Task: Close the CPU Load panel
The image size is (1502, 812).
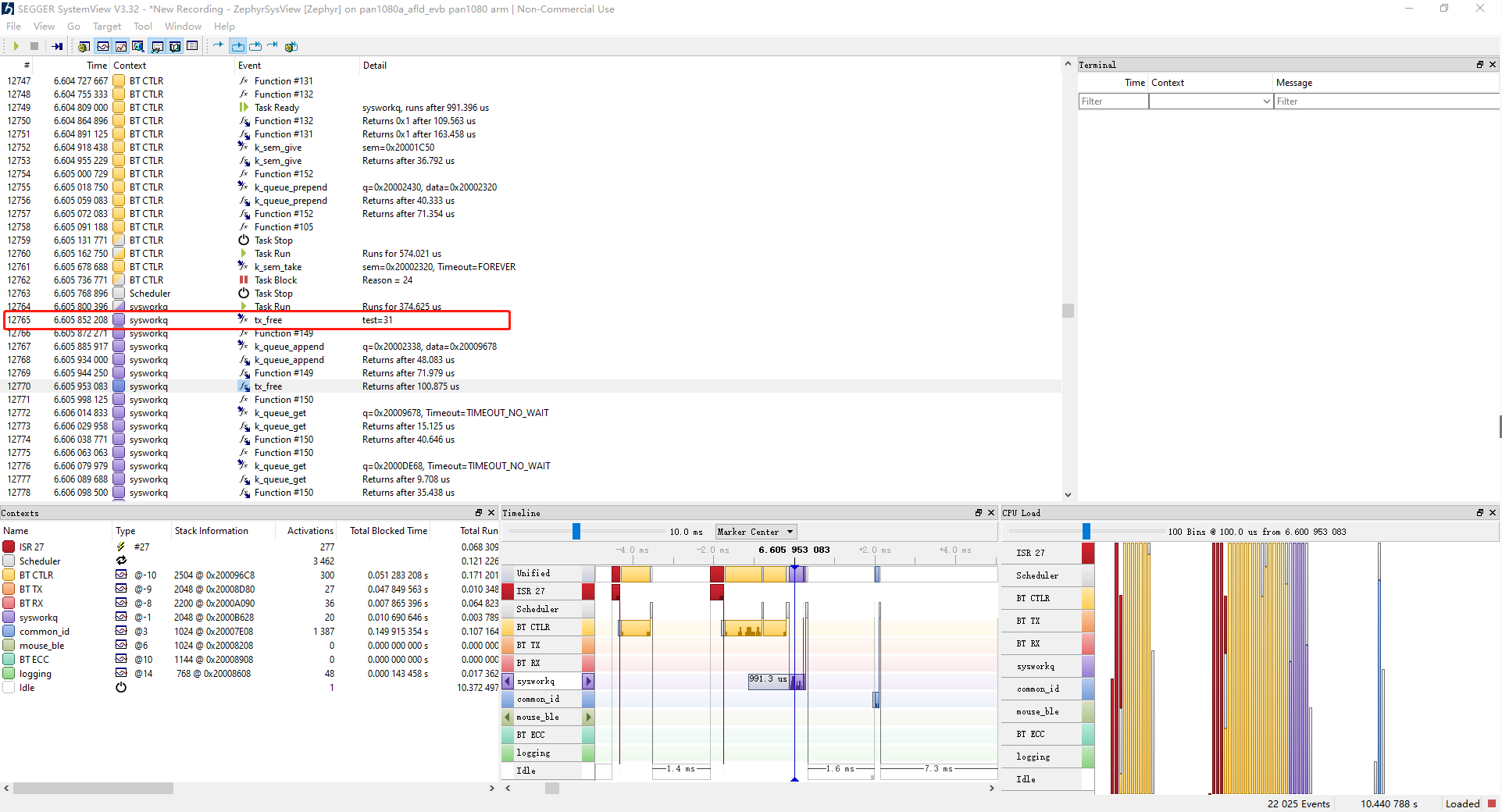Action: [x=1493, y=513]
